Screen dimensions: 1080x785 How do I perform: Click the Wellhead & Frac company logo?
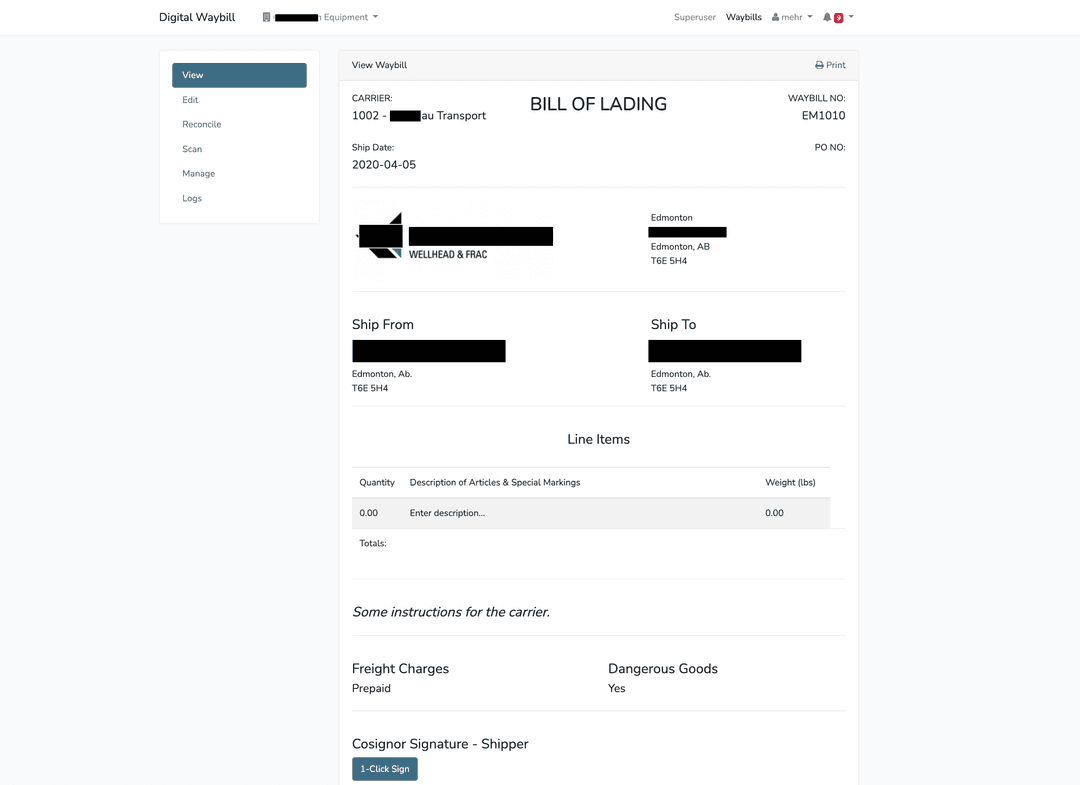(453, 240)
